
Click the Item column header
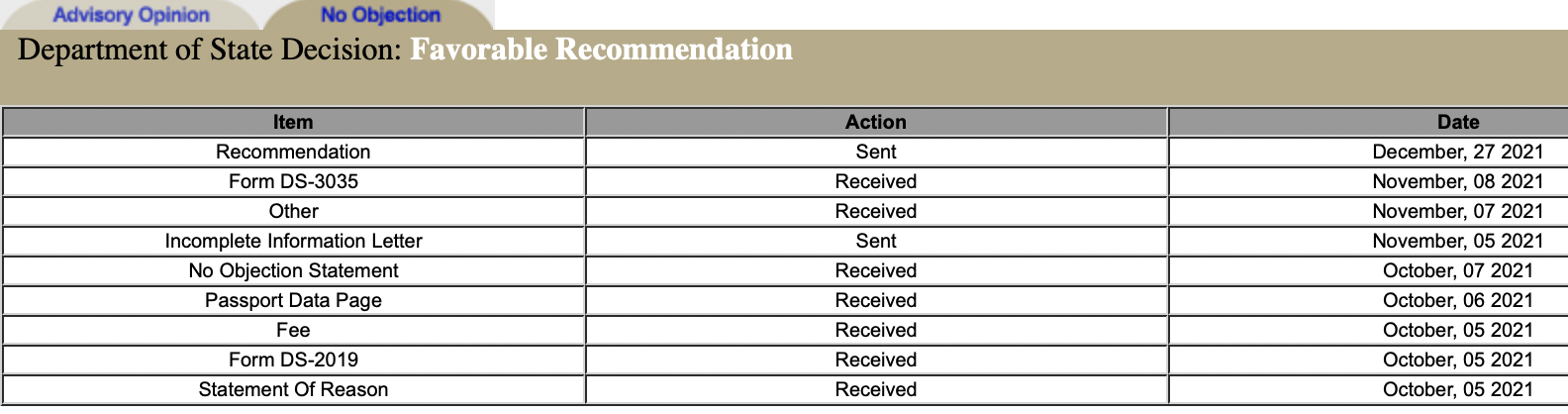[293, 122]
